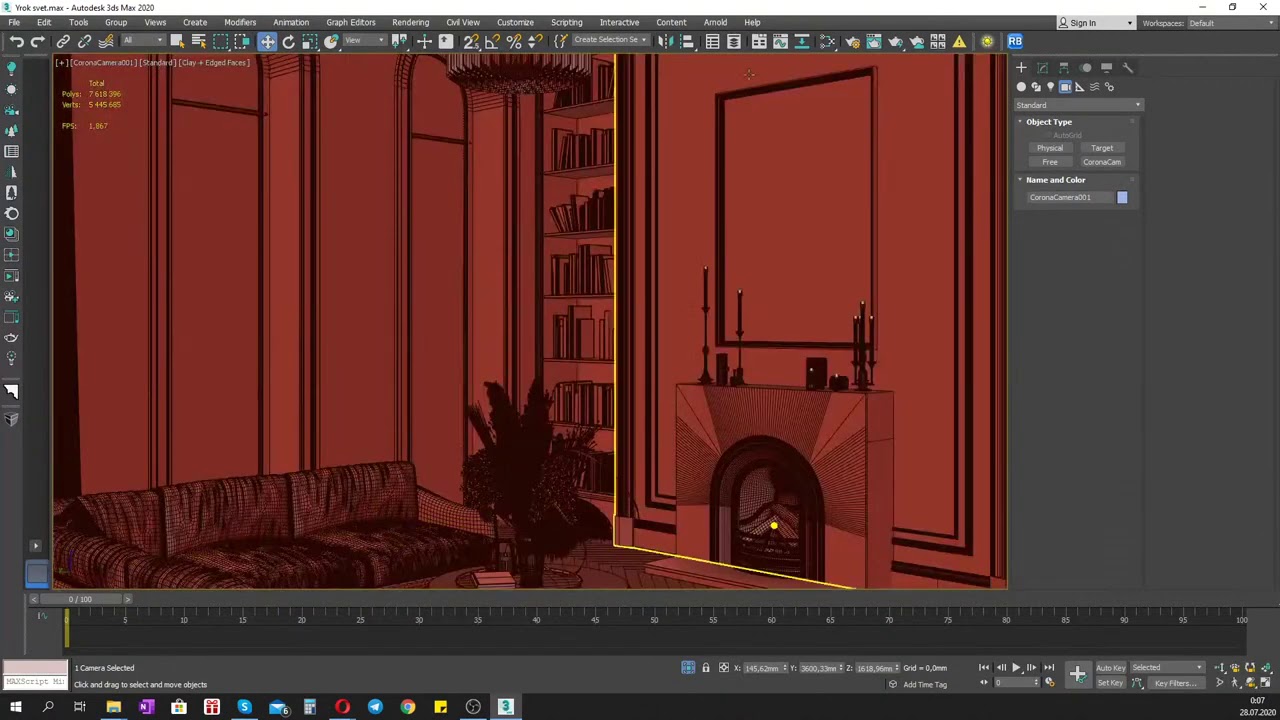Open the 'View' reference coordinate dropdown

[x=366, y=41]
